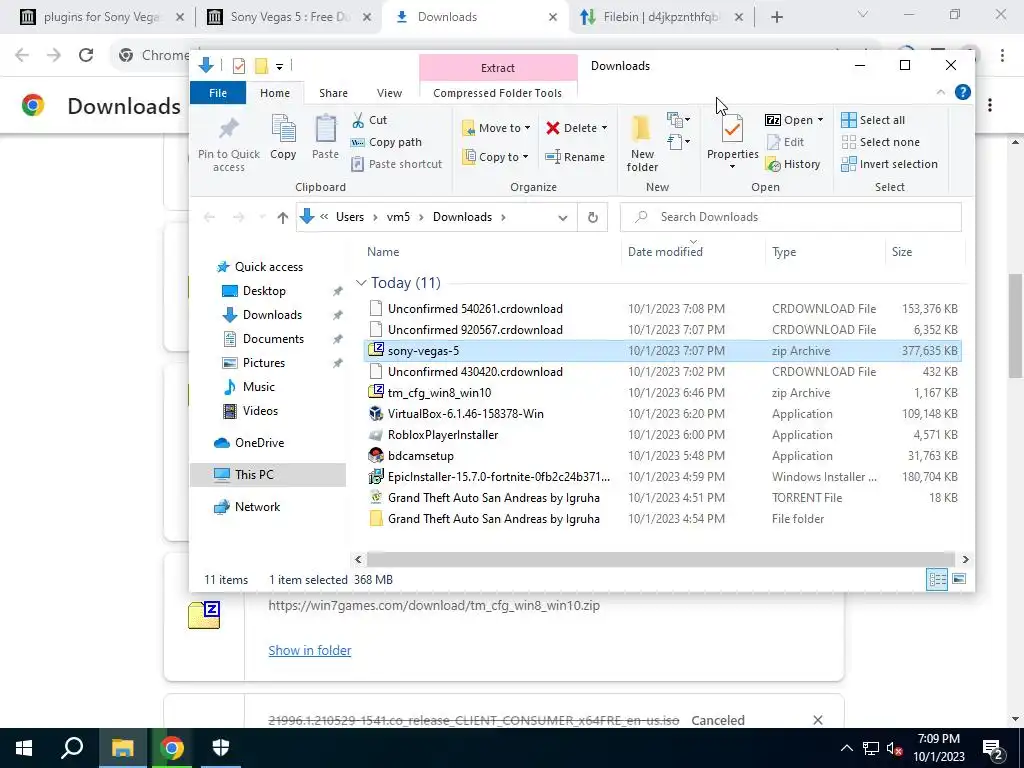The height and width of the screenshot is (768, 1024).
Task: Click Edit in the Open group
Action: tap(785, 142)
